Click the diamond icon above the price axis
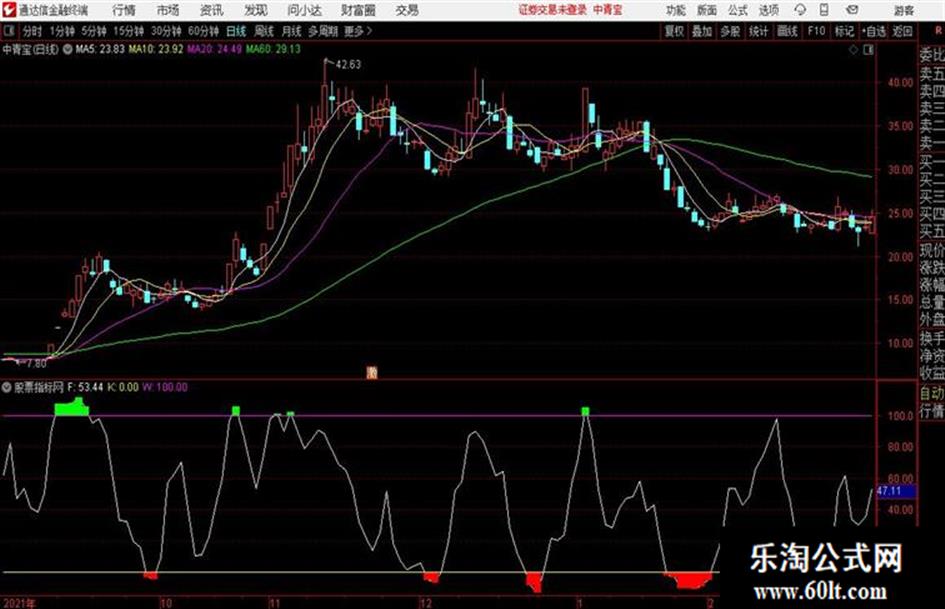945x609 pixels. point(853,50)
